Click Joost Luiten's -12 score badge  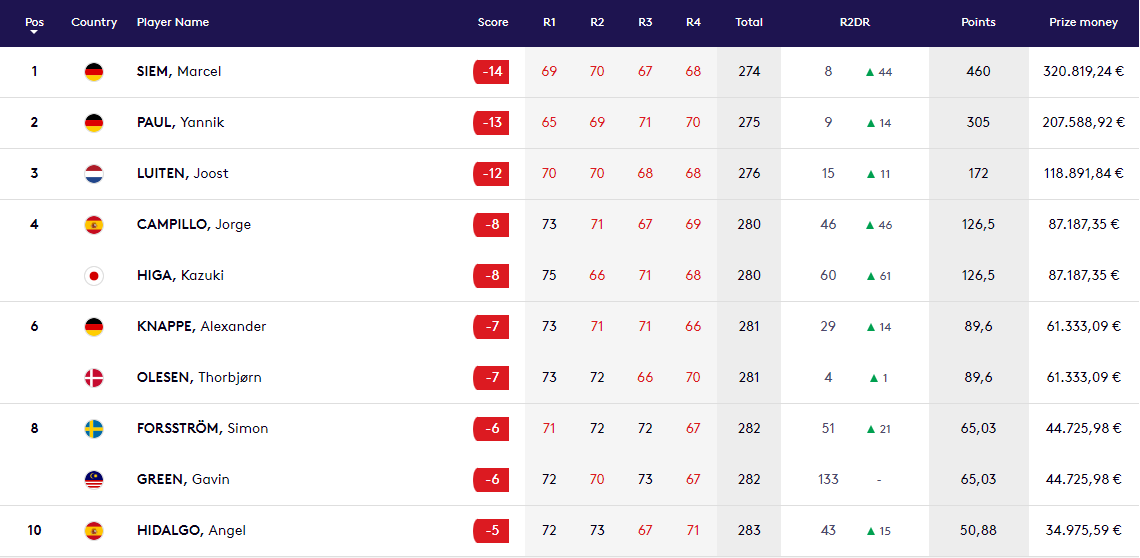(x=491, y=174)
